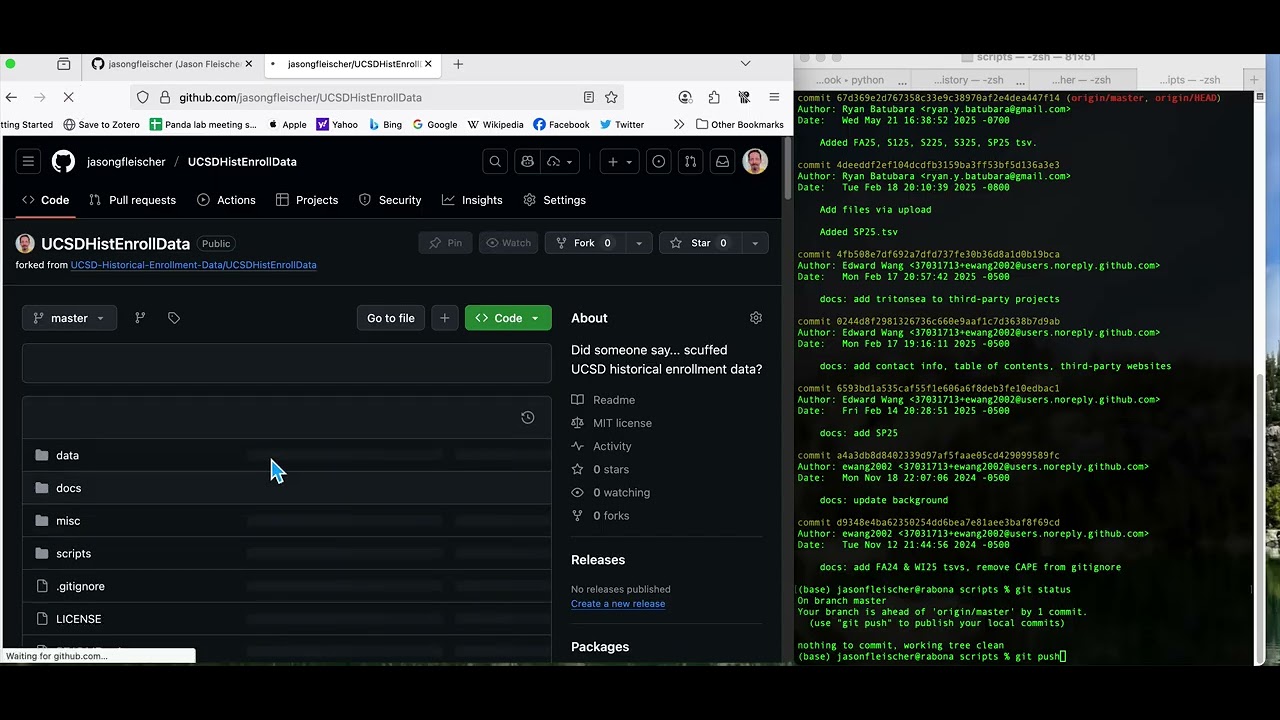Open Add file plus button
This screenshot has width=1280, height=720.
coord(445,318)
